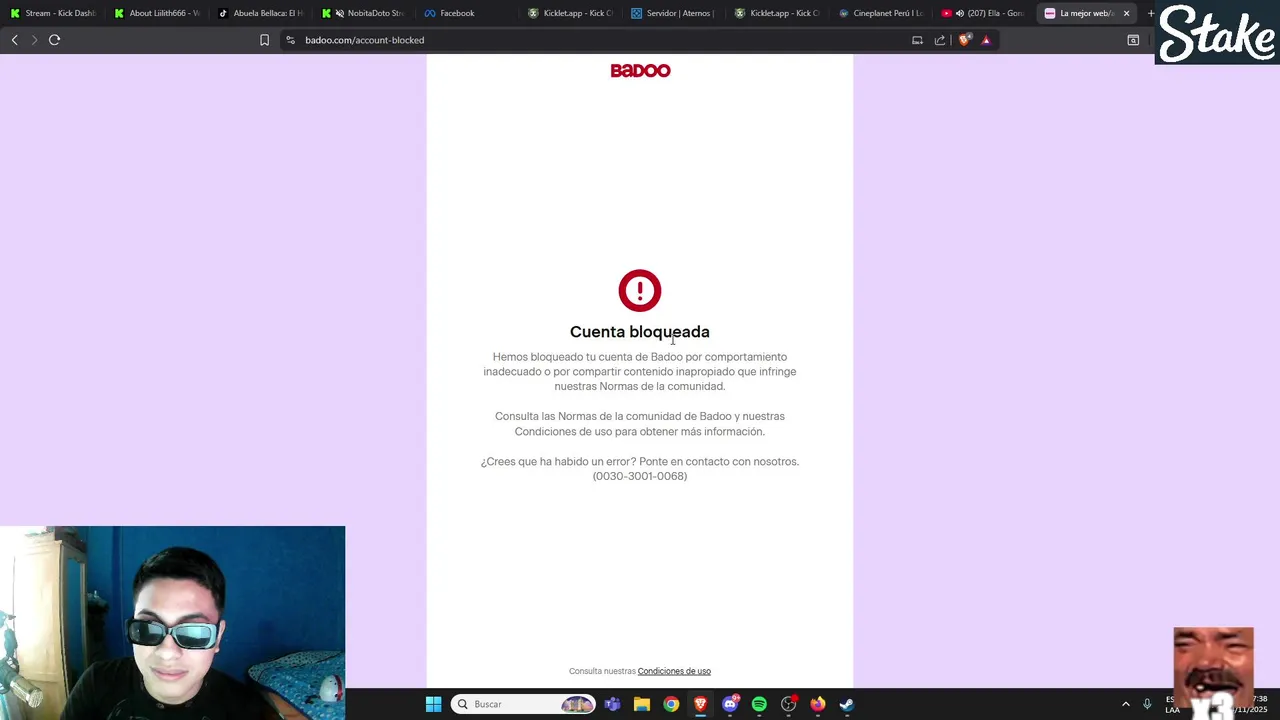This screenshot has width=1280, height=720.
Task: Open the media cast icon in address bar
Action: pyautogui.click(x=917, y=40)
